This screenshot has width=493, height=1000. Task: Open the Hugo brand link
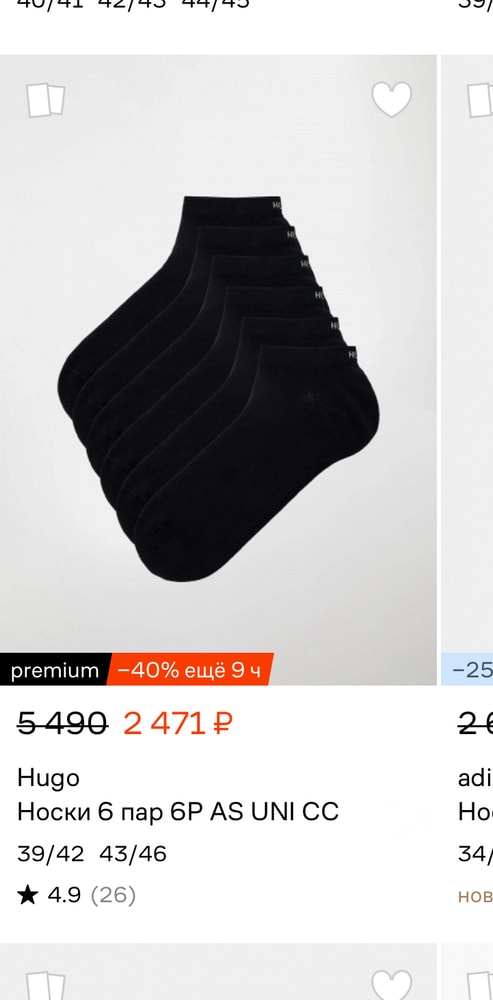point(48,778)
